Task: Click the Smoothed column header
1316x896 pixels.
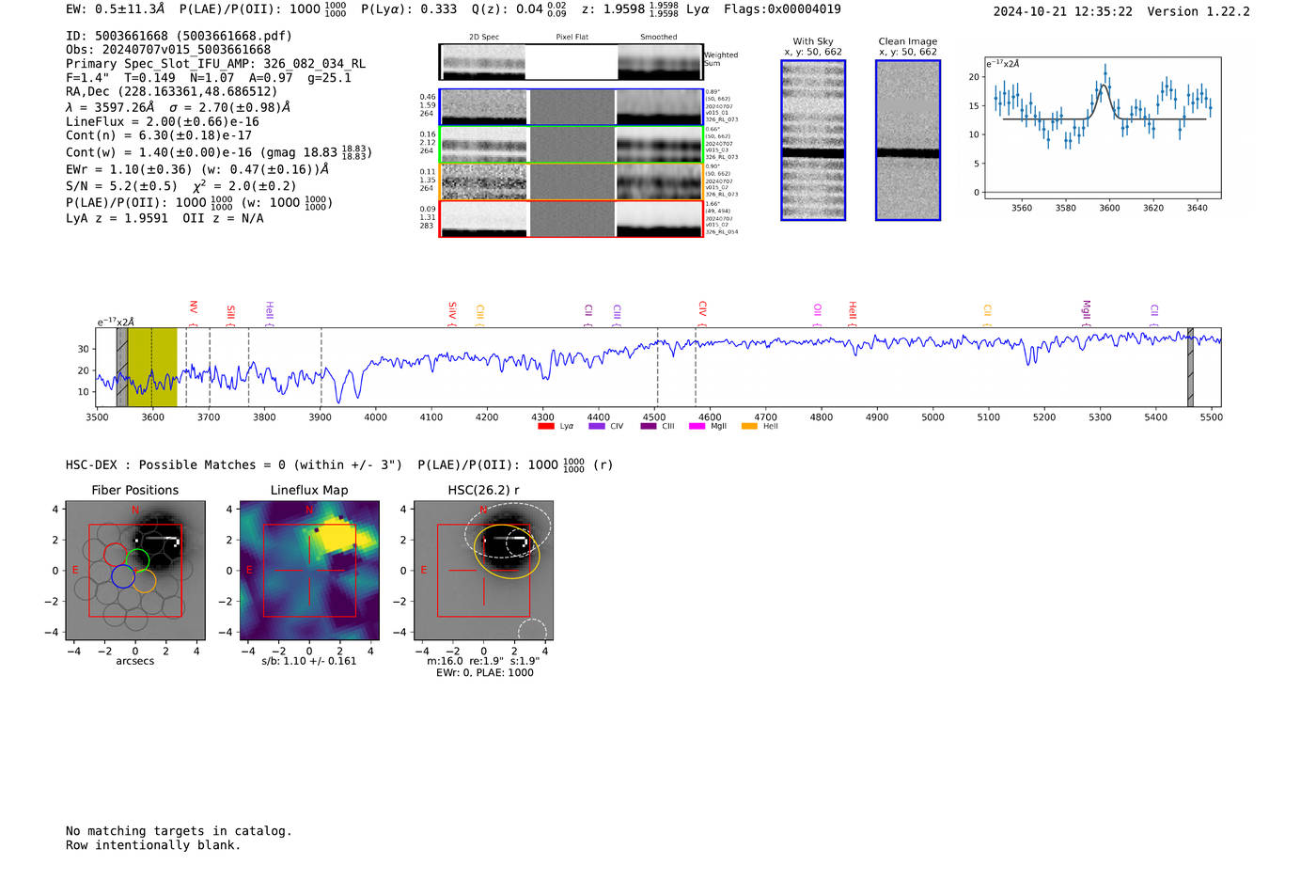Action: [659, 38]
